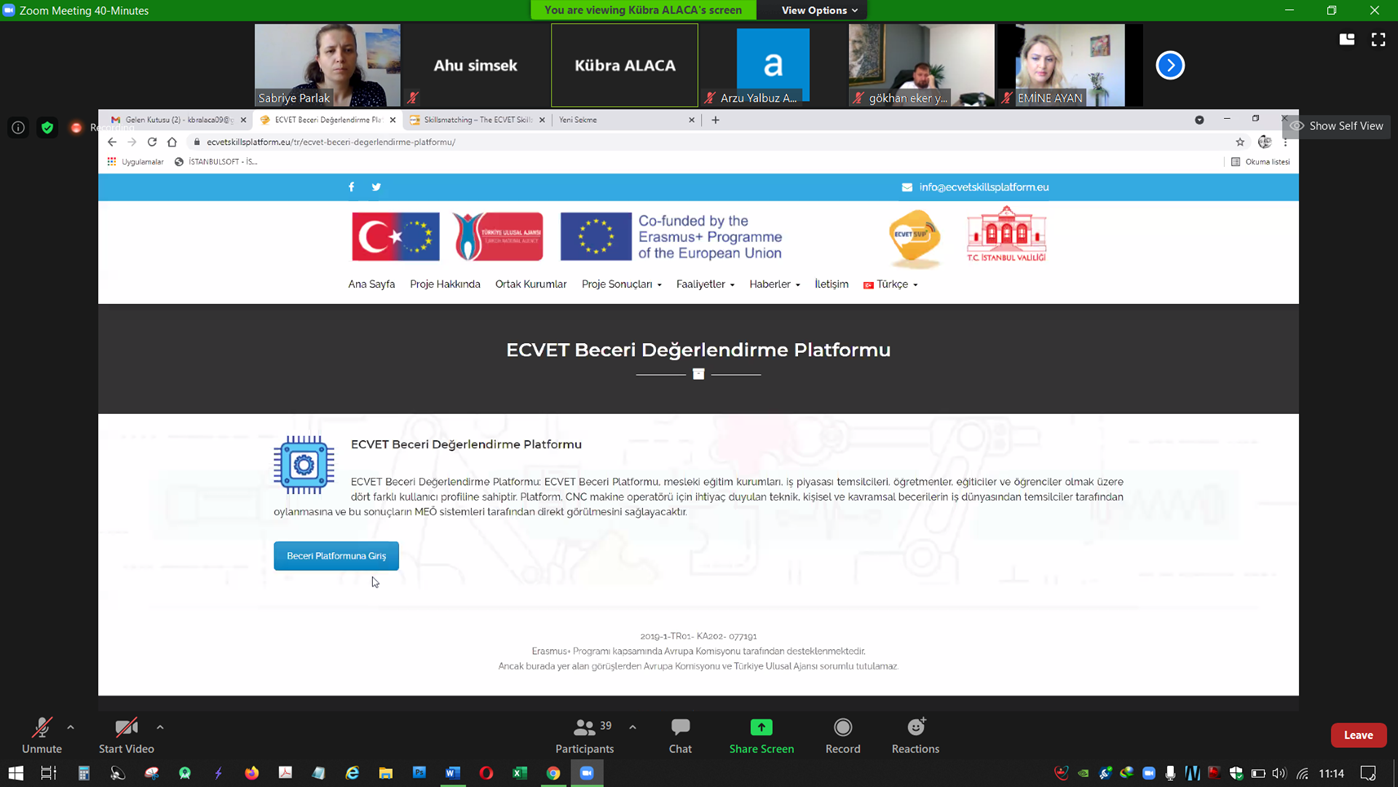Expand participants options arrow
This screenshot has height=787, width=1398.
point(633,727)
